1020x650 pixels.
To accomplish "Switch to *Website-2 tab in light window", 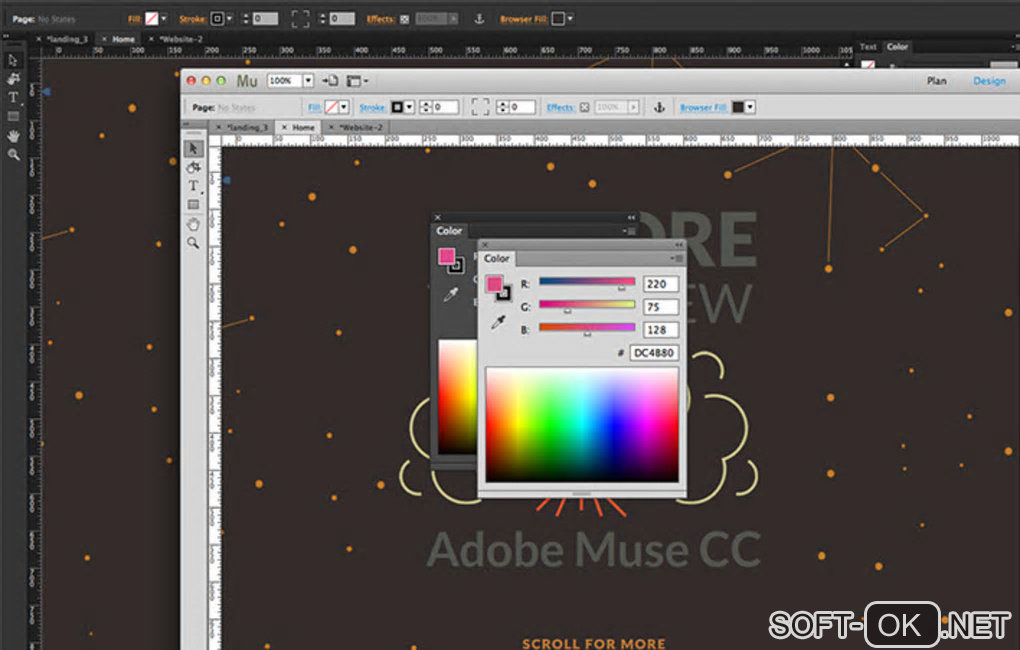I will coord(356,127).
